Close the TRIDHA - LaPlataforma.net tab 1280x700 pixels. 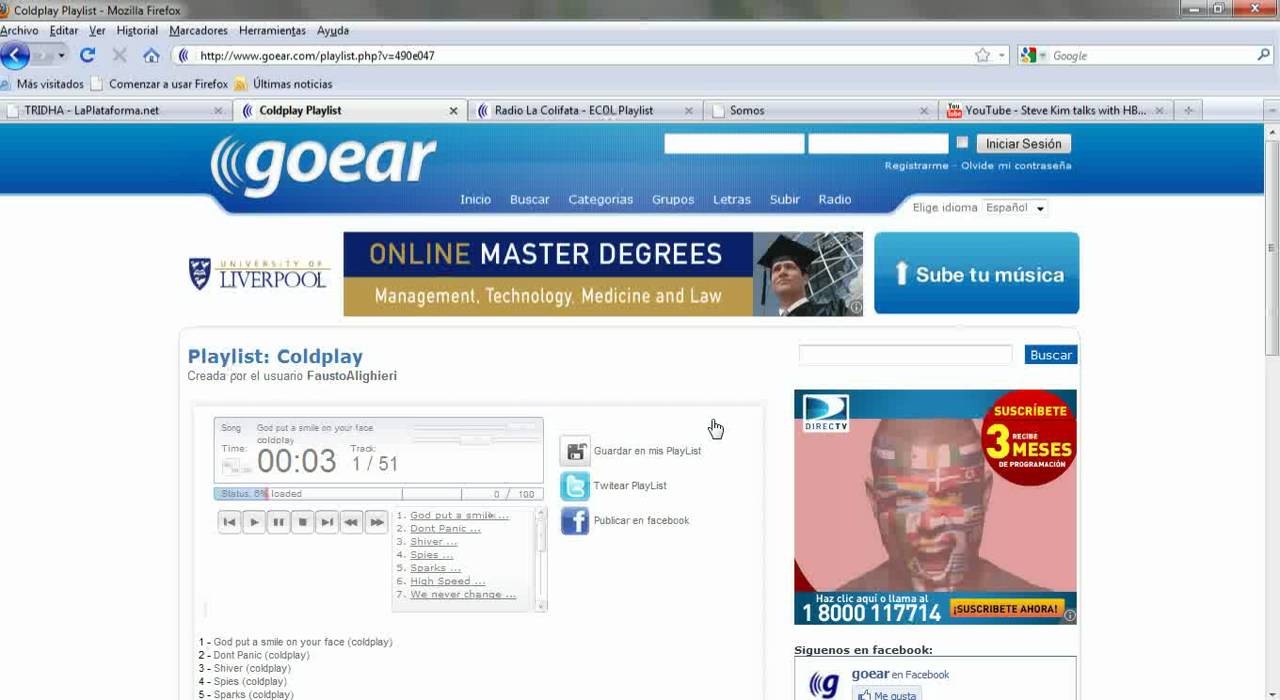point(218,111)
